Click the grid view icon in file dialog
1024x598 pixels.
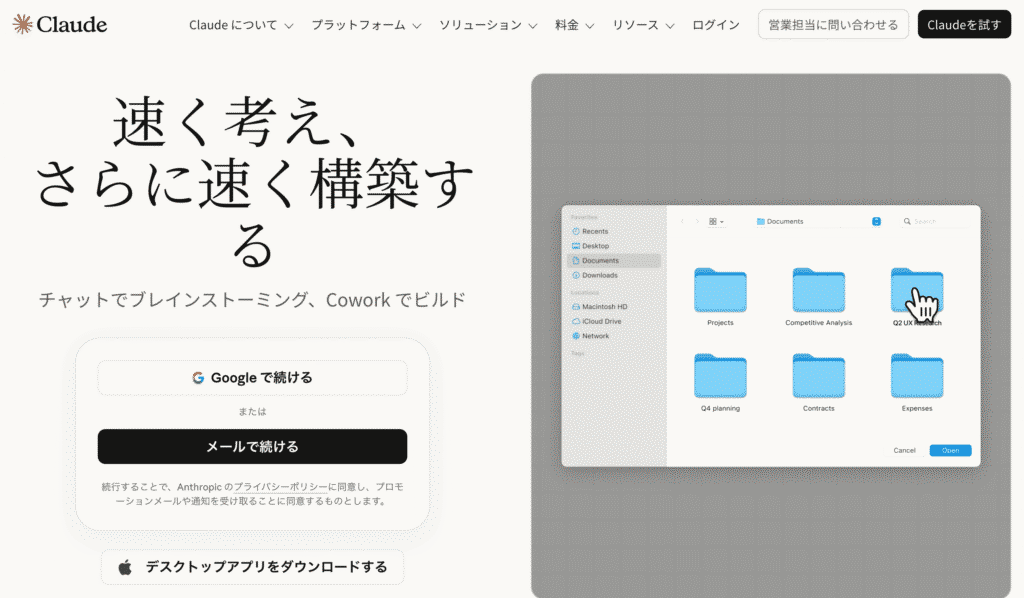click(x=712, y=221)
